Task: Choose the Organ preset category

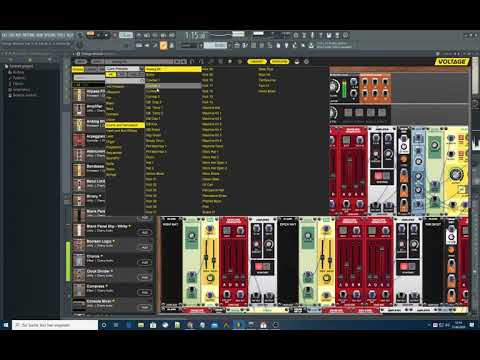Action: (x=110, y=142)
